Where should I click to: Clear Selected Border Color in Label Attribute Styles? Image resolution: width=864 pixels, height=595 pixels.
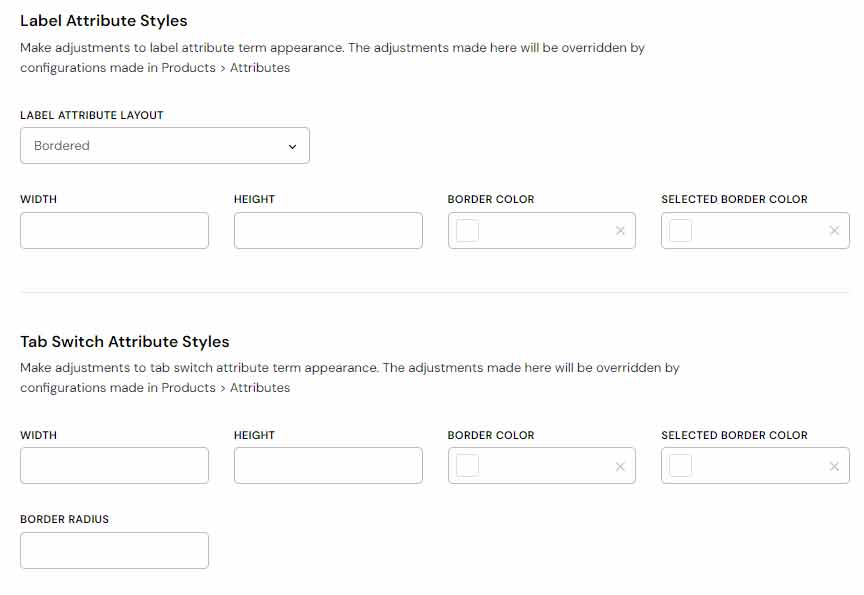click(x=834, y=231)
